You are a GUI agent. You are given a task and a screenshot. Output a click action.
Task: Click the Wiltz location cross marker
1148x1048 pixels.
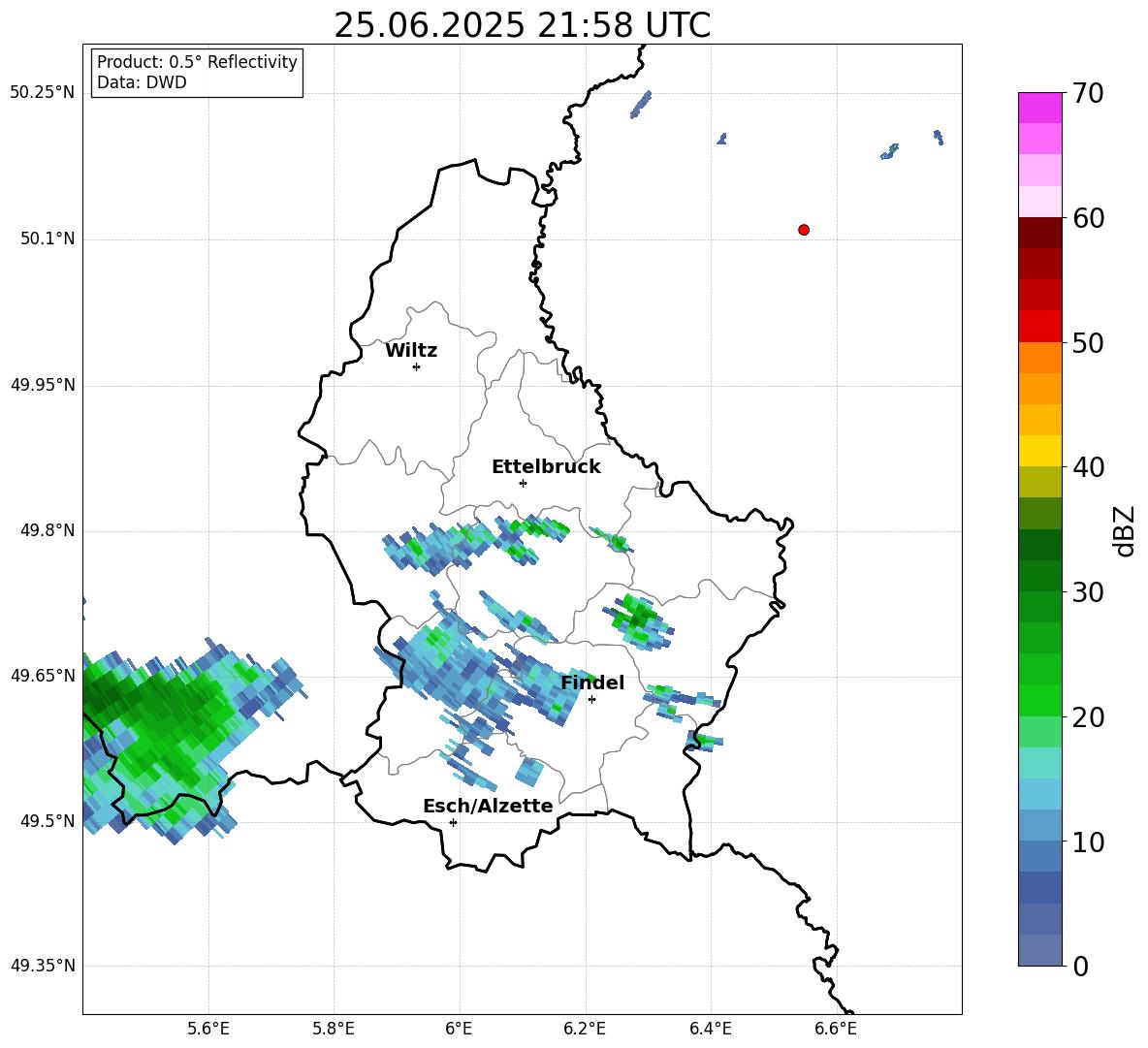pos(416,366)
